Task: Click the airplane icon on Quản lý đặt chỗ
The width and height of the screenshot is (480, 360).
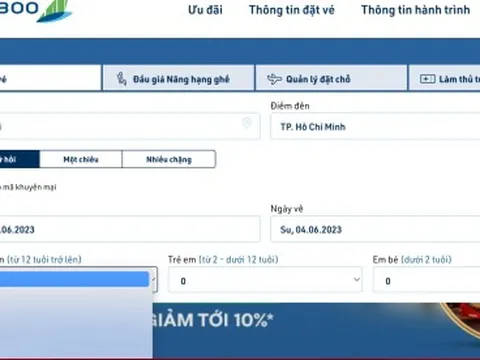Action: (274, 79)
